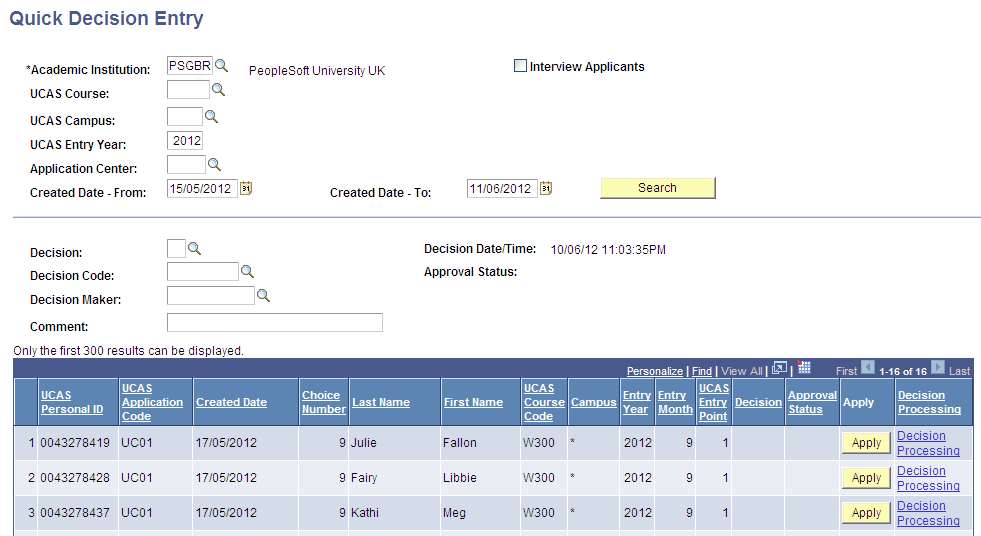Open UCAS Course lookup magnifier

(218, 89)
